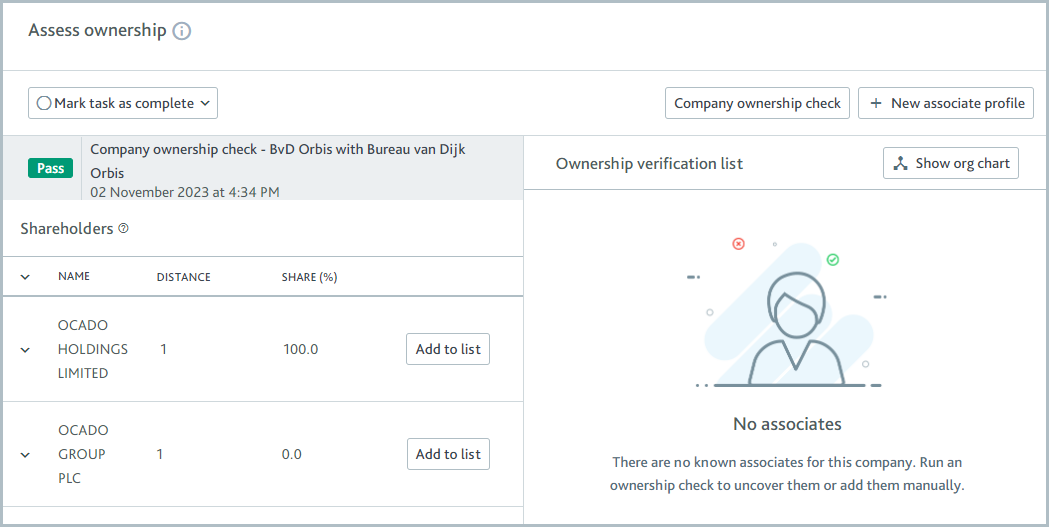Click the Shareholders section heading

(67, 229)
